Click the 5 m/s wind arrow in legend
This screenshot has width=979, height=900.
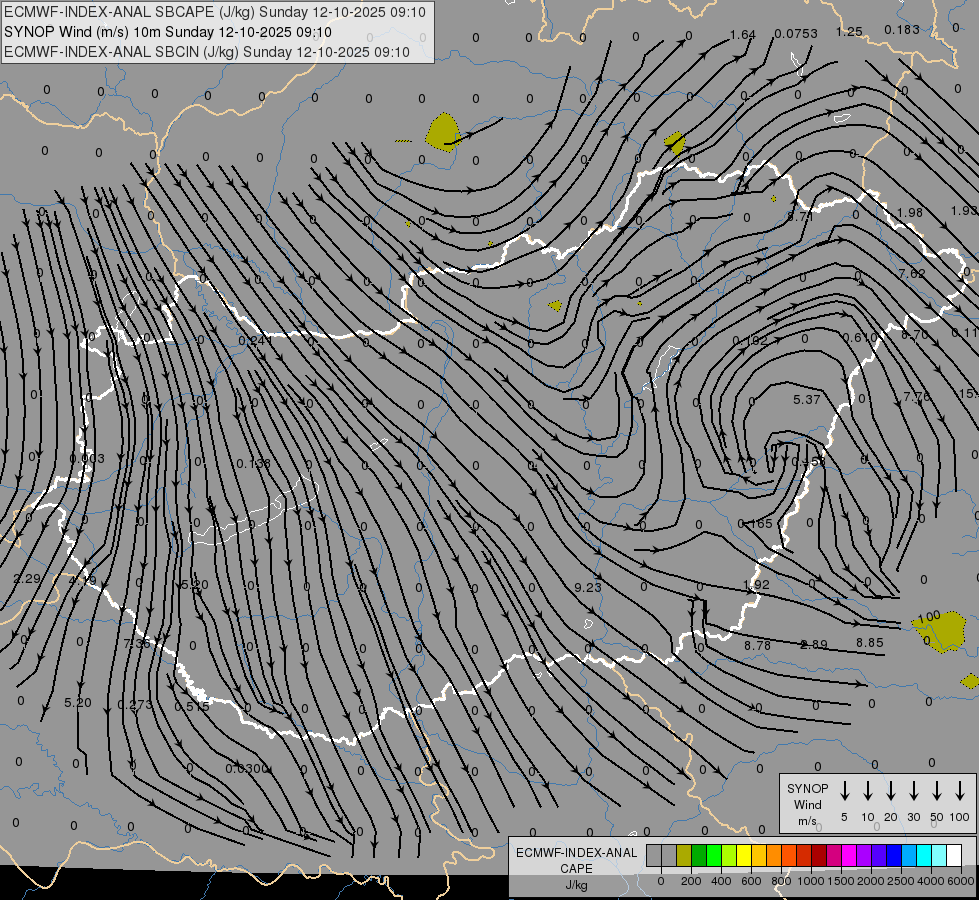(844, 791)
